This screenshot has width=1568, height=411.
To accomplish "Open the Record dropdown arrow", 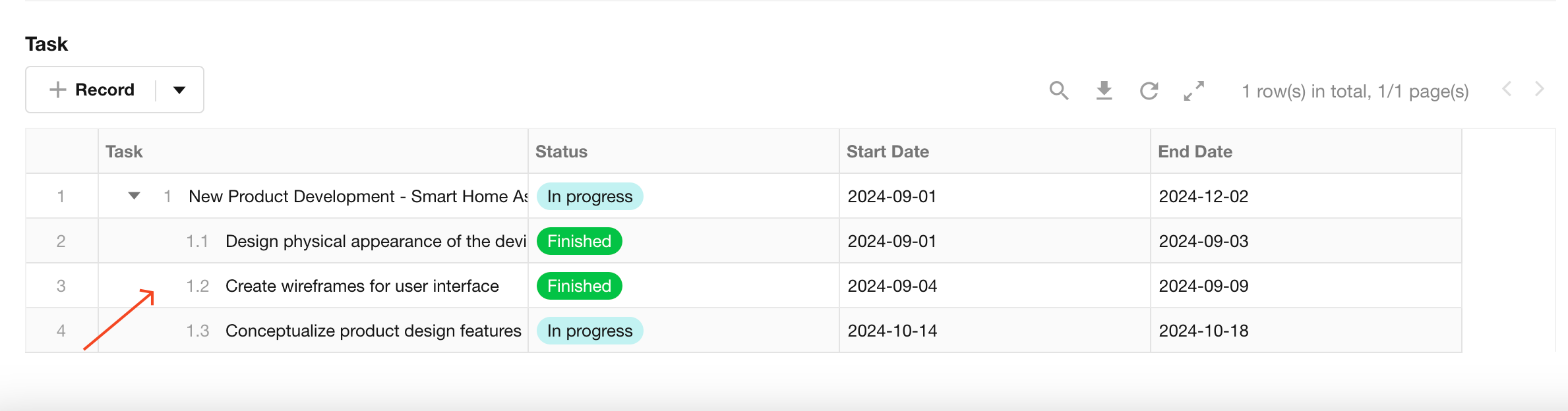I will [x=179, y=90].
